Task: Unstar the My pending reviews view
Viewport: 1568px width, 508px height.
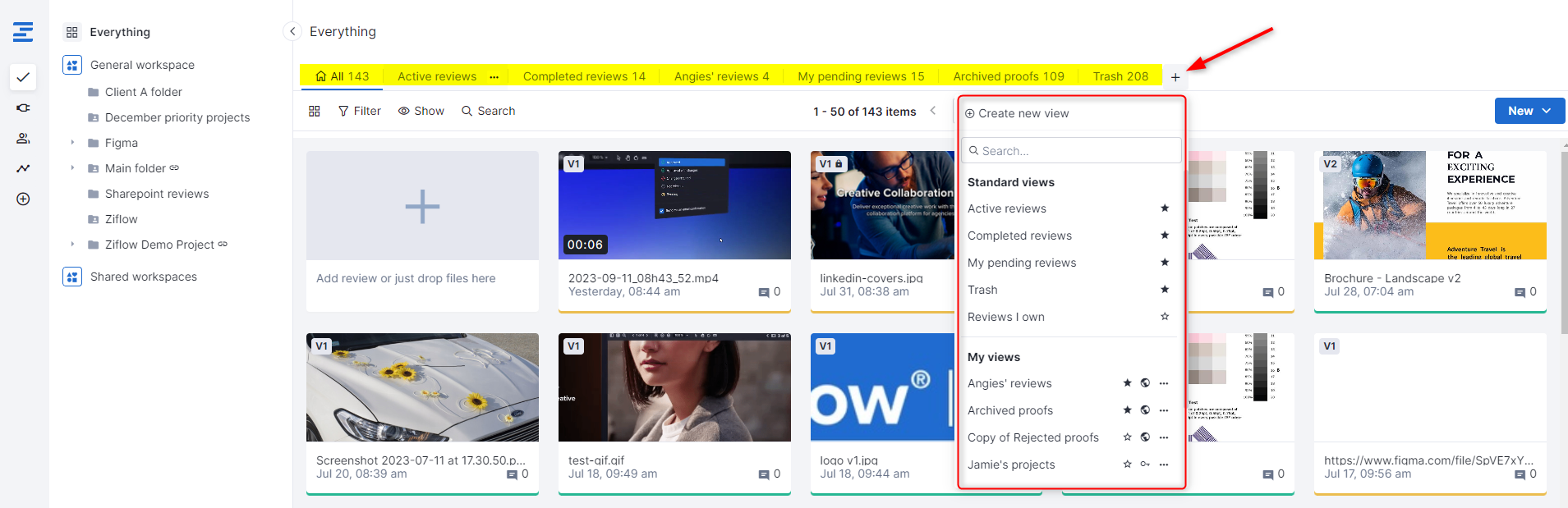Action: (x=1164, y=263)
